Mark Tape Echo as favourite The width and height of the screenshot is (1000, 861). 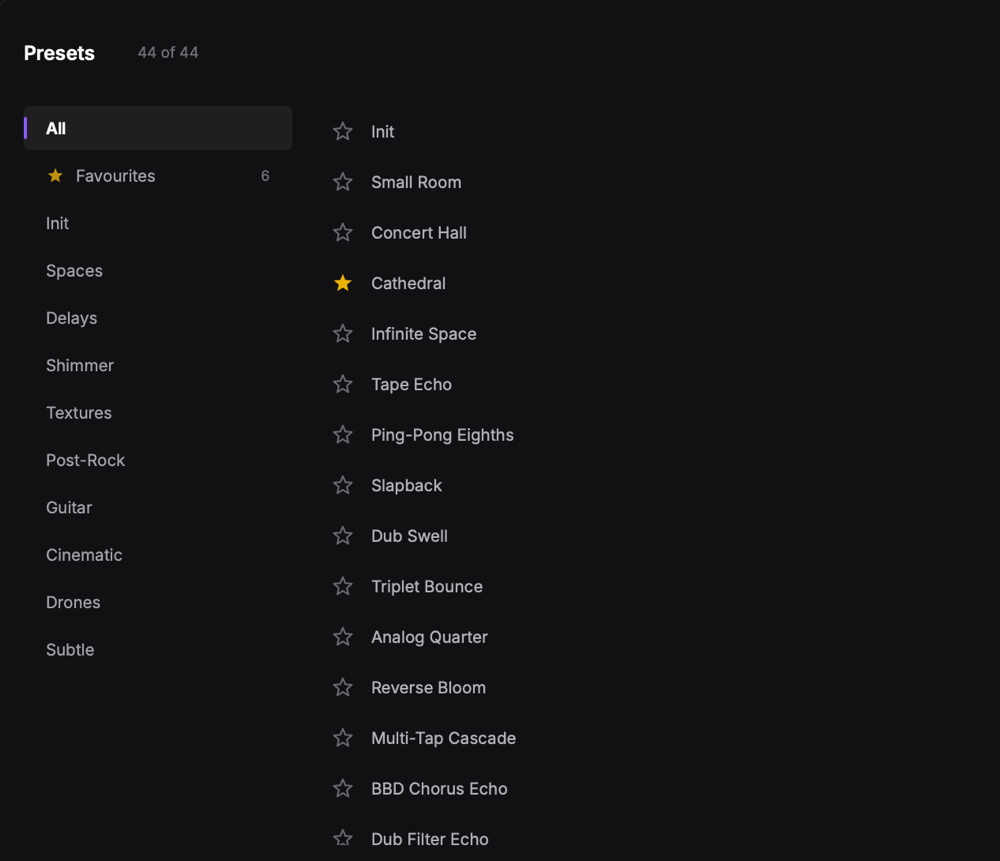click(x=342, y=384)
